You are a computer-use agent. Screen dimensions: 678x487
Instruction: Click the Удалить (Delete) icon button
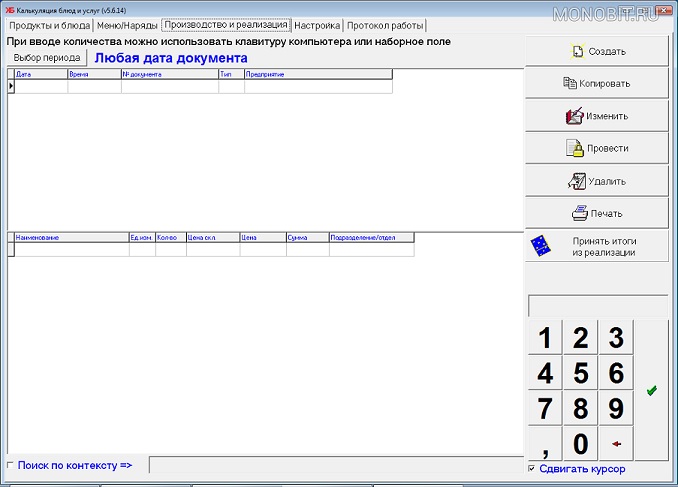coord(597,181)
